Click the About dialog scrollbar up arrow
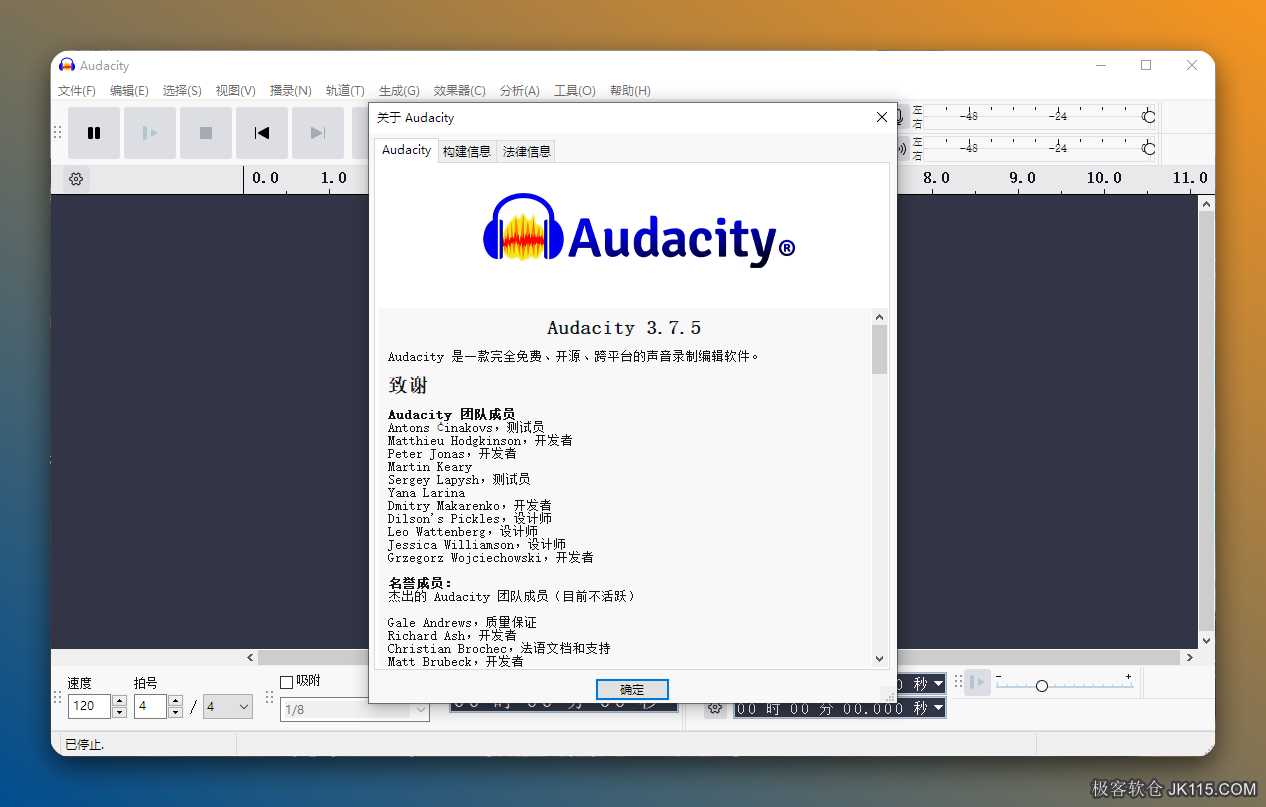1266x807 pixels. [x=879, y=317]
